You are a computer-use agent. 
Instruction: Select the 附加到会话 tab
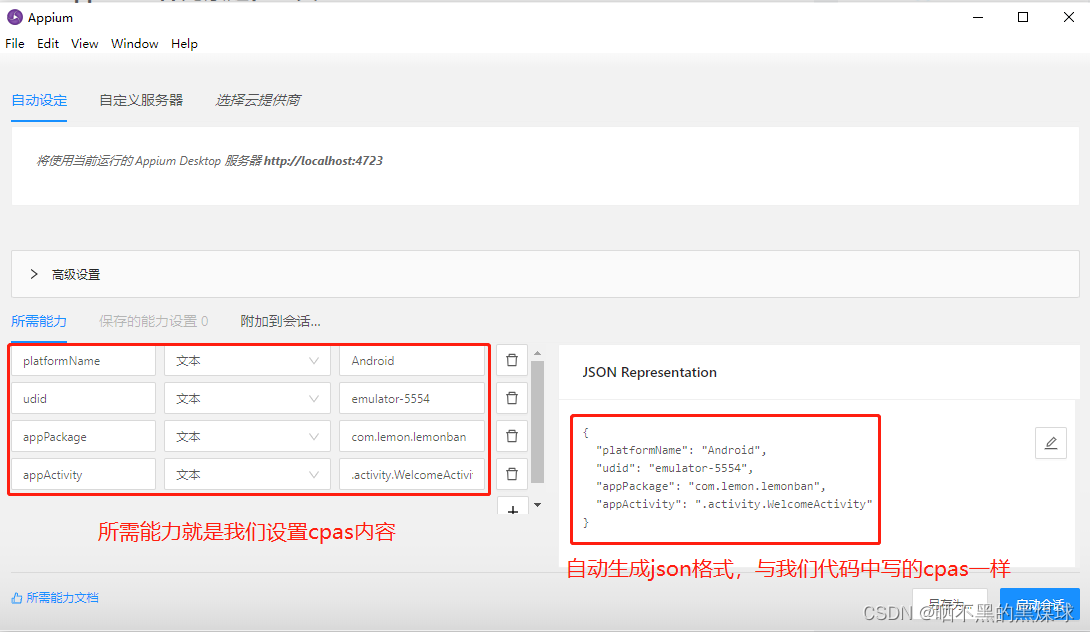[280, 321]
